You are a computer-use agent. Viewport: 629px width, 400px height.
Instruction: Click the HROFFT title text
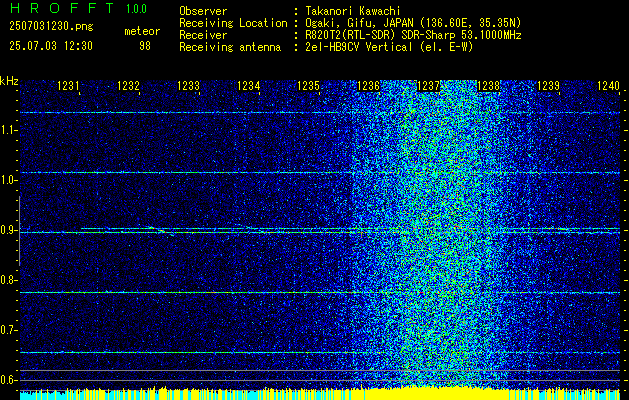tap(62, 8)
